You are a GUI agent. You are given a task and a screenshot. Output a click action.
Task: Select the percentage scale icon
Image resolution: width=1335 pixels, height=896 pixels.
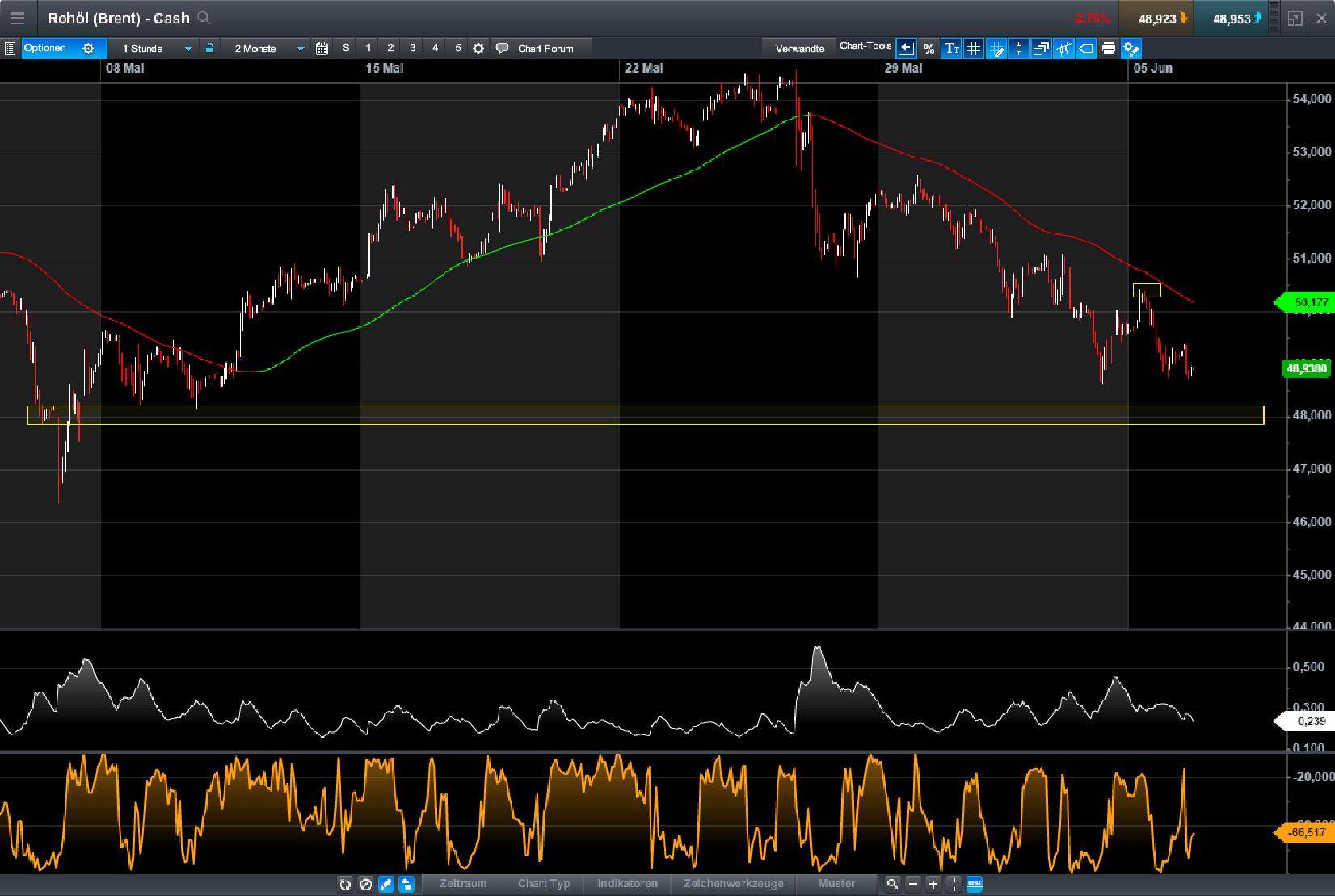[929, 48]
